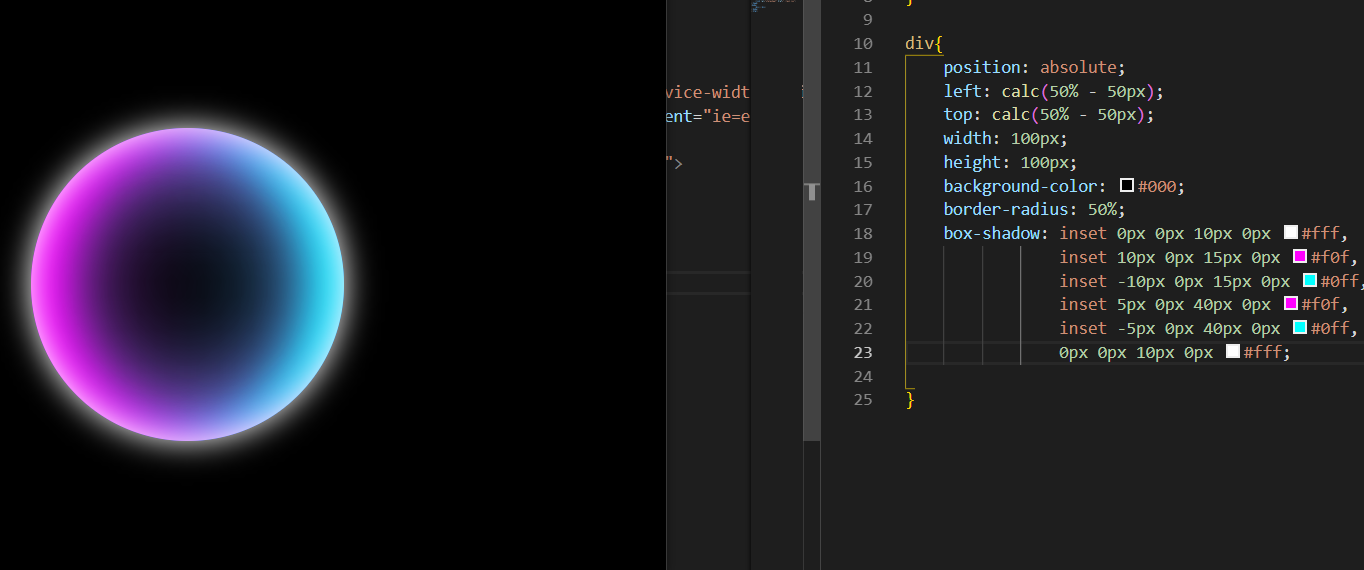1364x570 pixels.
Task: Open the cyan swatch on line 22
Action: point(1300,328)
